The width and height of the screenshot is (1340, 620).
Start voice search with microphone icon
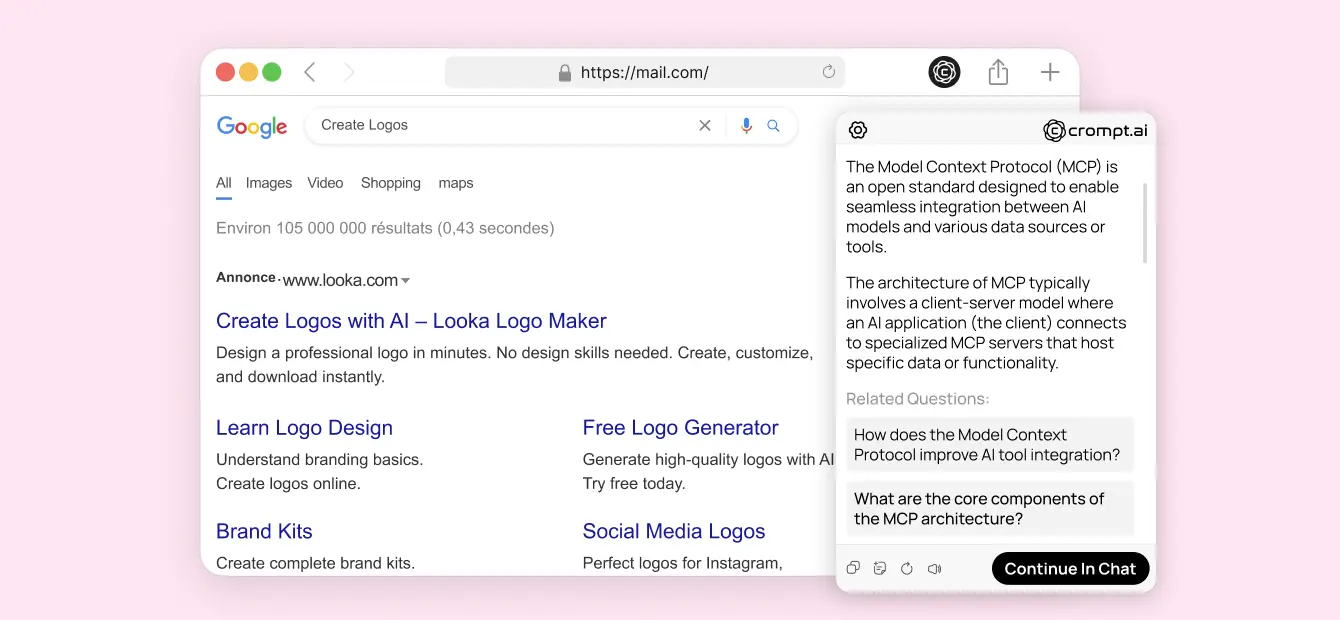(746, 126)
